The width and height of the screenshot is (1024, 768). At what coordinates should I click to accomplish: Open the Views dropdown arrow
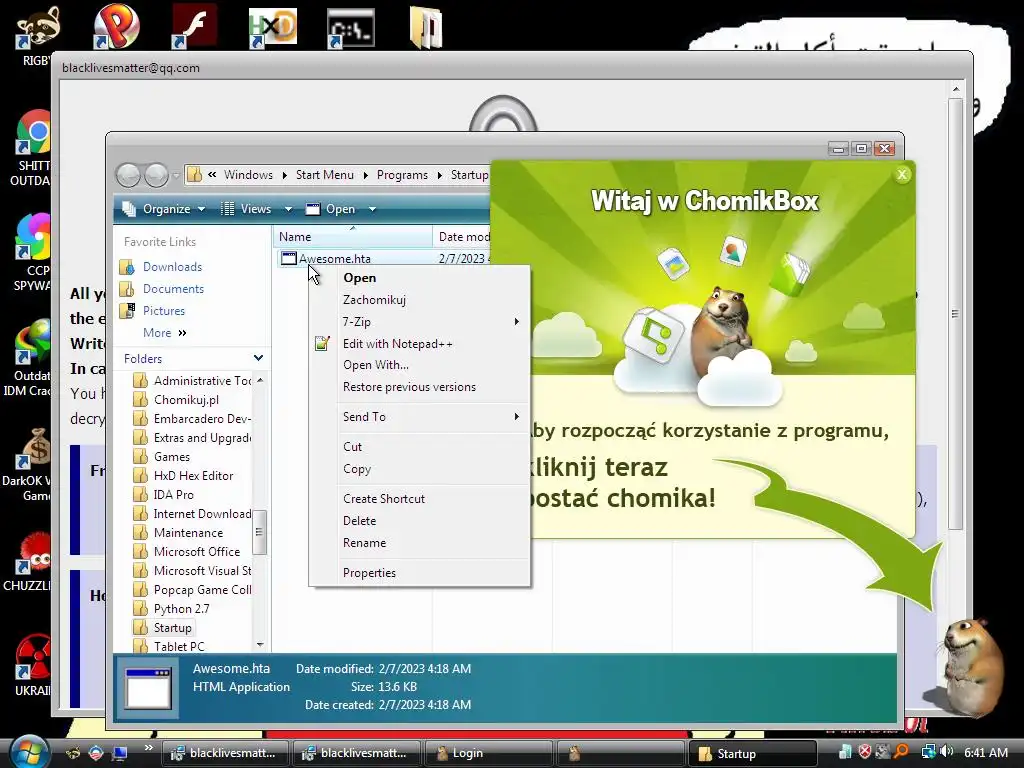pos(288,209)
